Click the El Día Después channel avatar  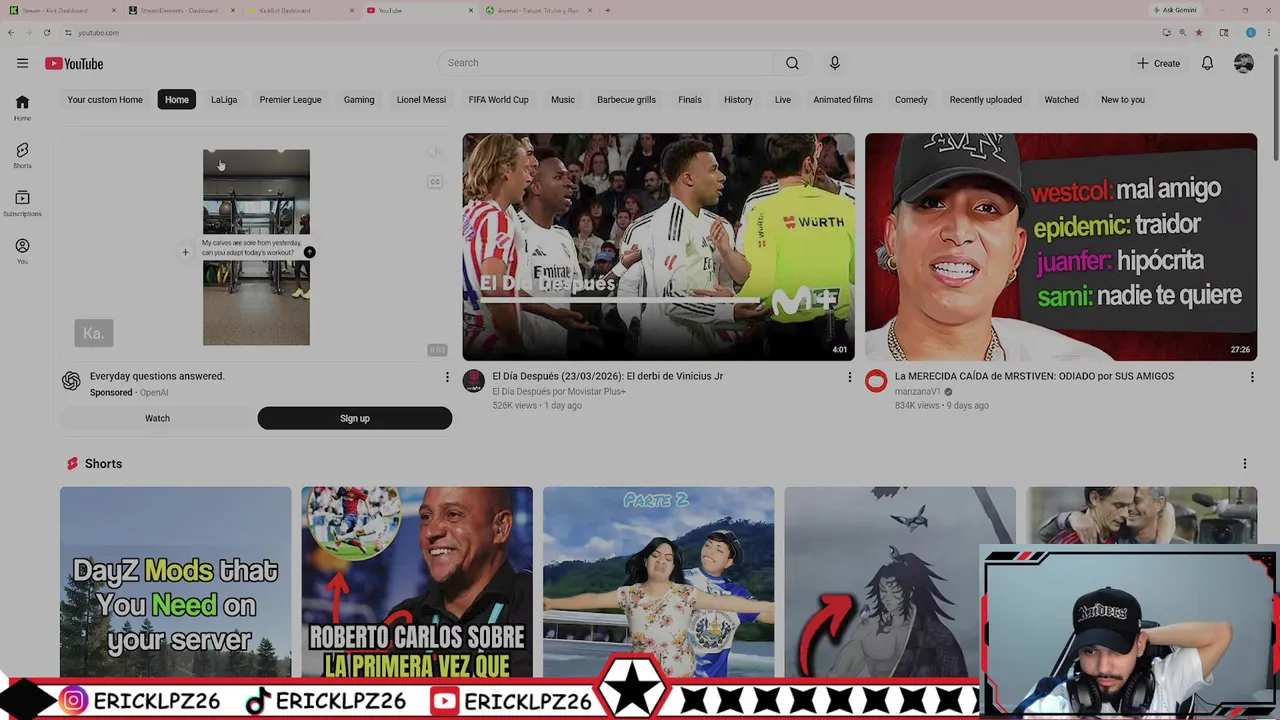click(x=474, y=381)
